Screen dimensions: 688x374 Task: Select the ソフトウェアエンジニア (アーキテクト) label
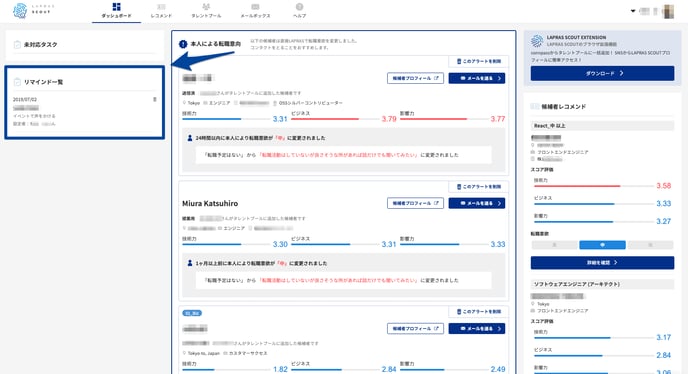[x=602, y=284]
